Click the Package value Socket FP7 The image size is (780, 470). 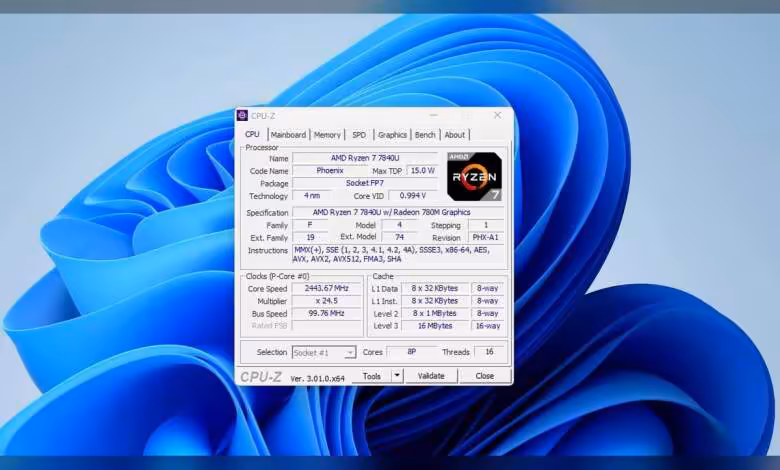(x=365, y=183)
